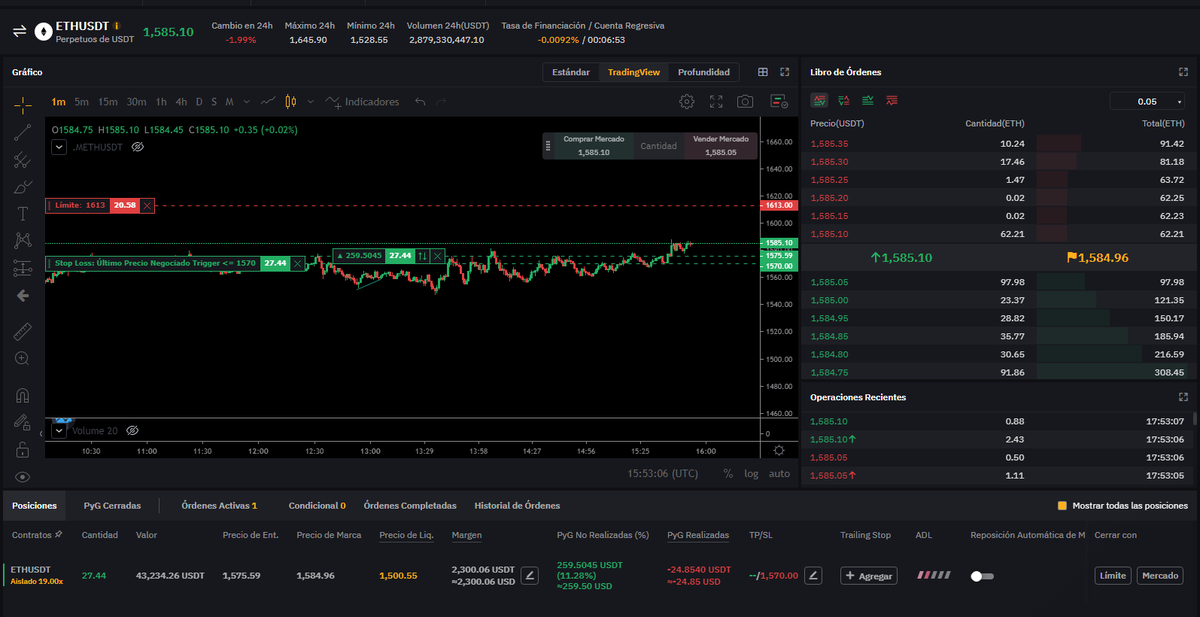This screenshot has height=617, width=1200.
Task: Toggle visibility of .METHUSDT series
Action: click(138, 147)
